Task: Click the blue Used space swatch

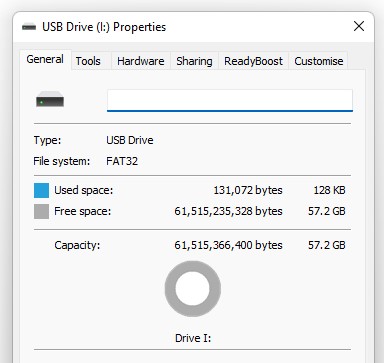Action: (x=41, y=190)
